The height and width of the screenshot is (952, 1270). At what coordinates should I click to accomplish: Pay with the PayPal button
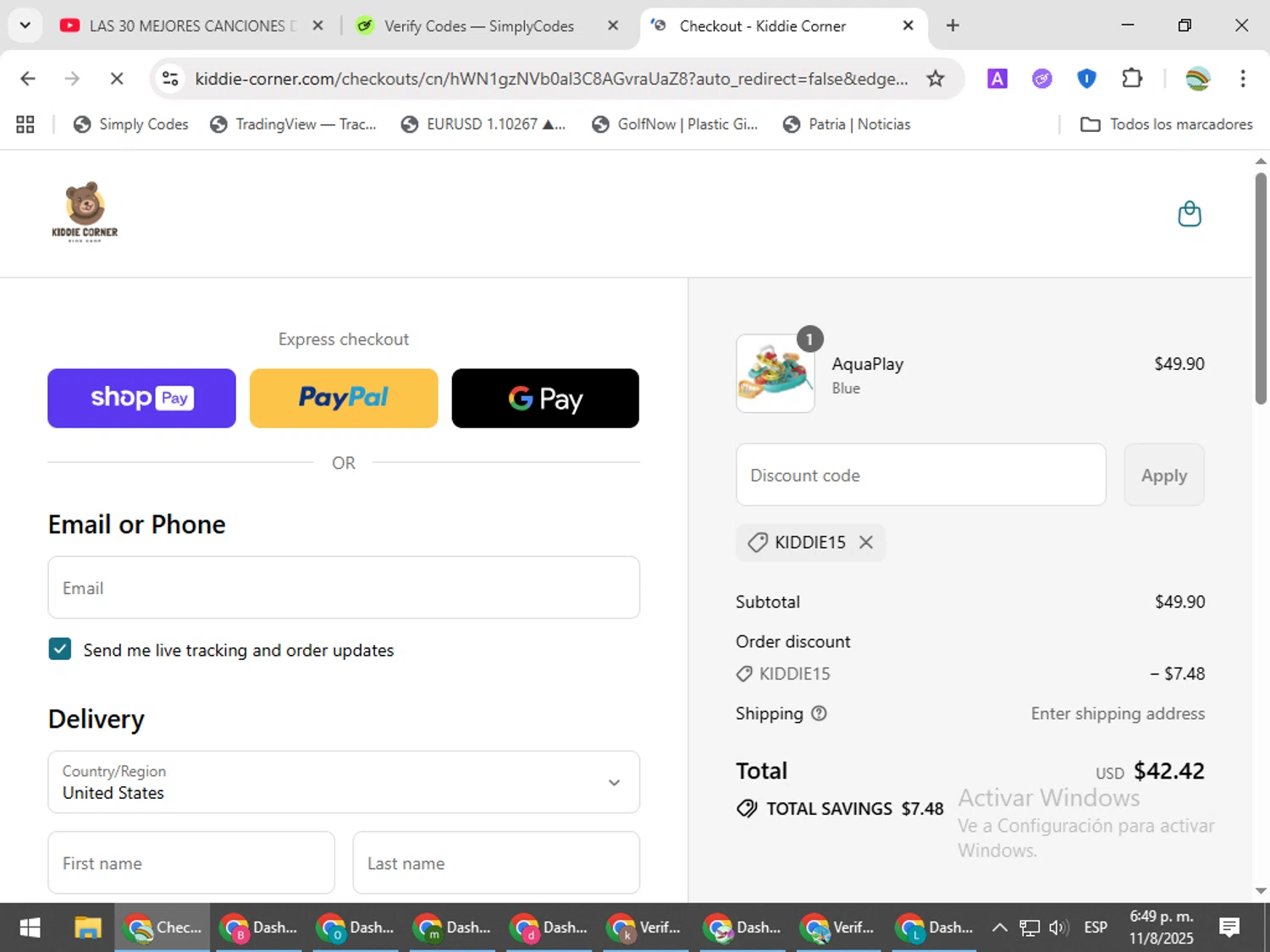click(x=344, y=398)
